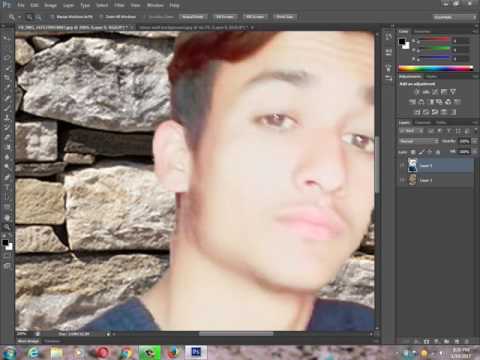480x360 pixels.
Task: Select the Gradient tool
Action: click(7, 147)
